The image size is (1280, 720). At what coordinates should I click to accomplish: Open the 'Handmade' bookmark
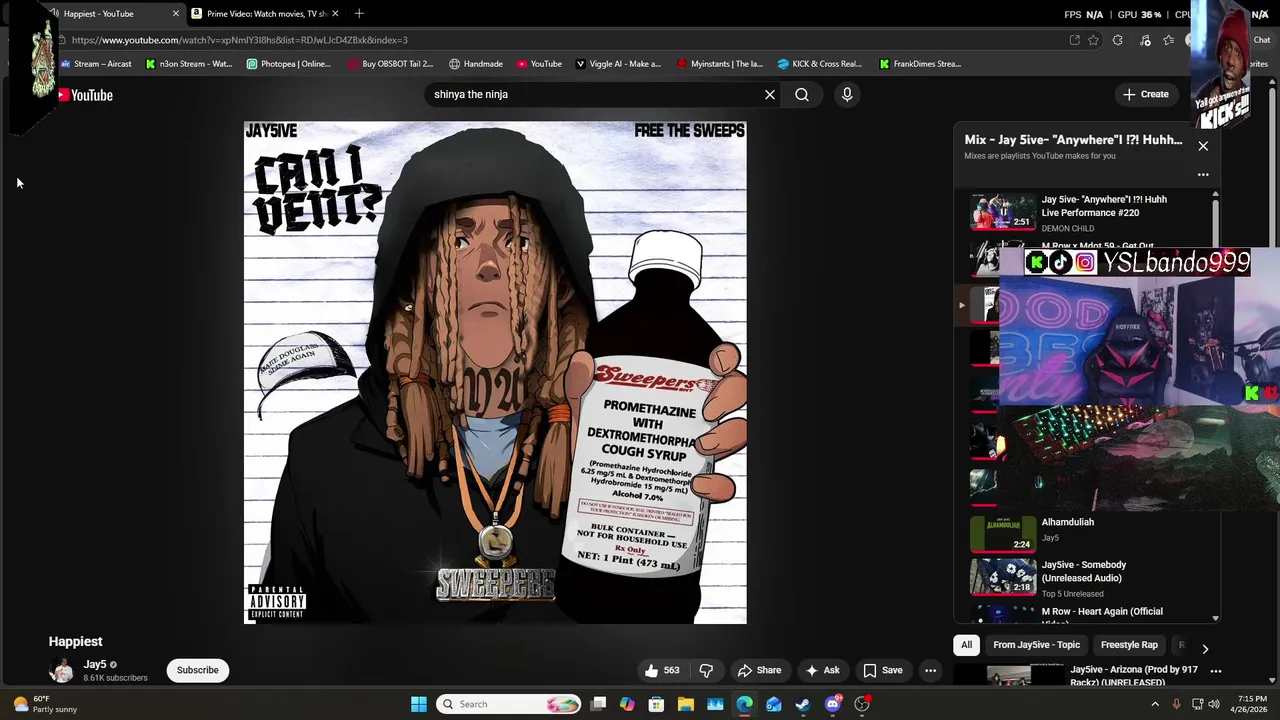(475, 64)
